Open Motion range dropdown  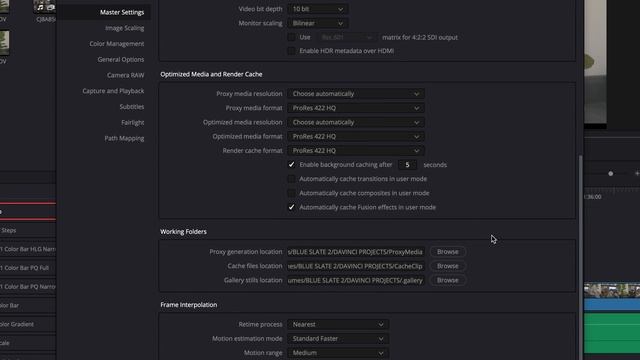pyautogui.click(x=338, y=353)
